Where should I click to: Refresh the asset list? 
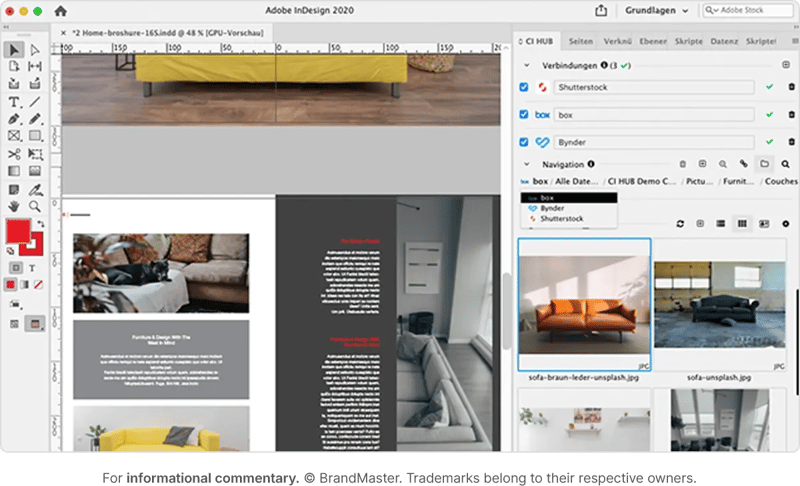680,224
